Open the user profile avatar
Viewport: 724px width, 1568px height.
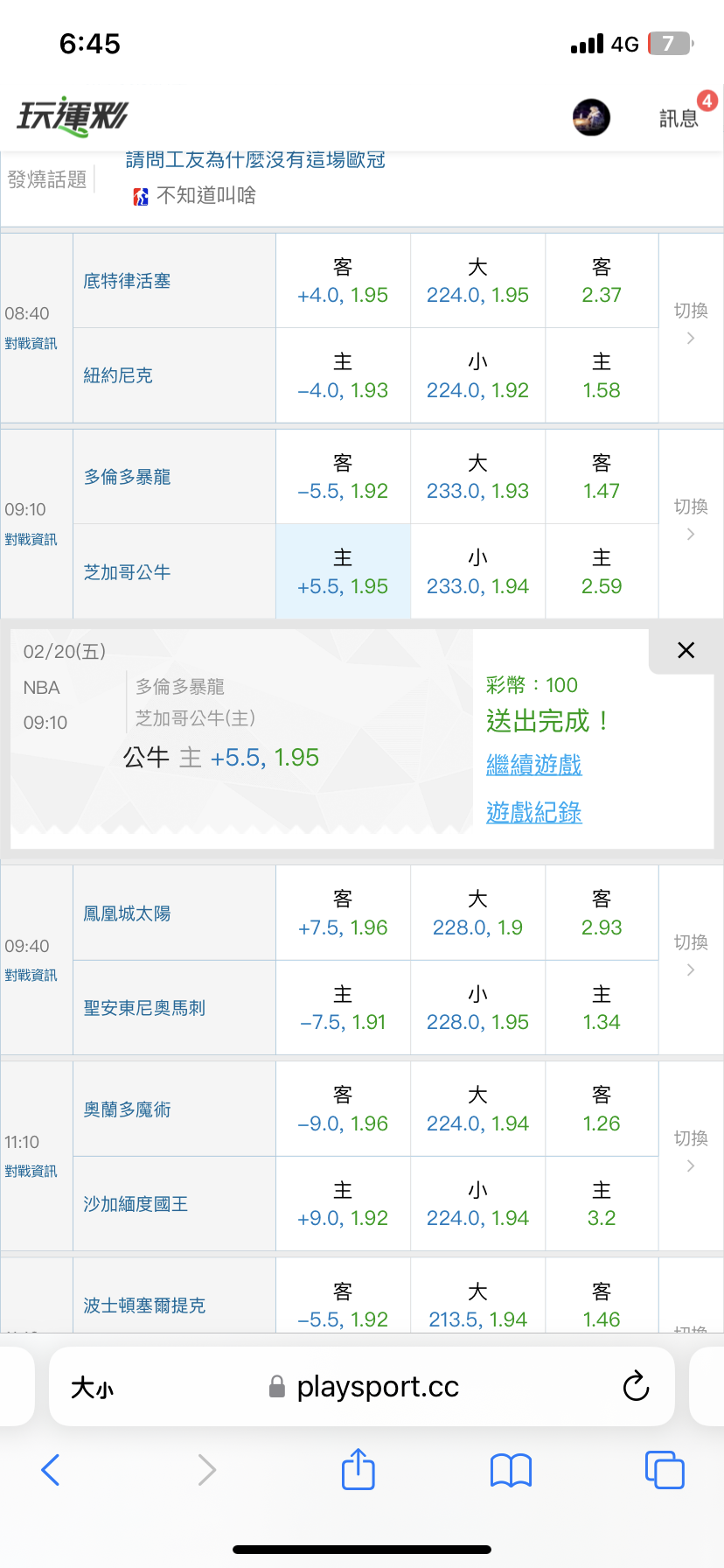click(591, 117)
